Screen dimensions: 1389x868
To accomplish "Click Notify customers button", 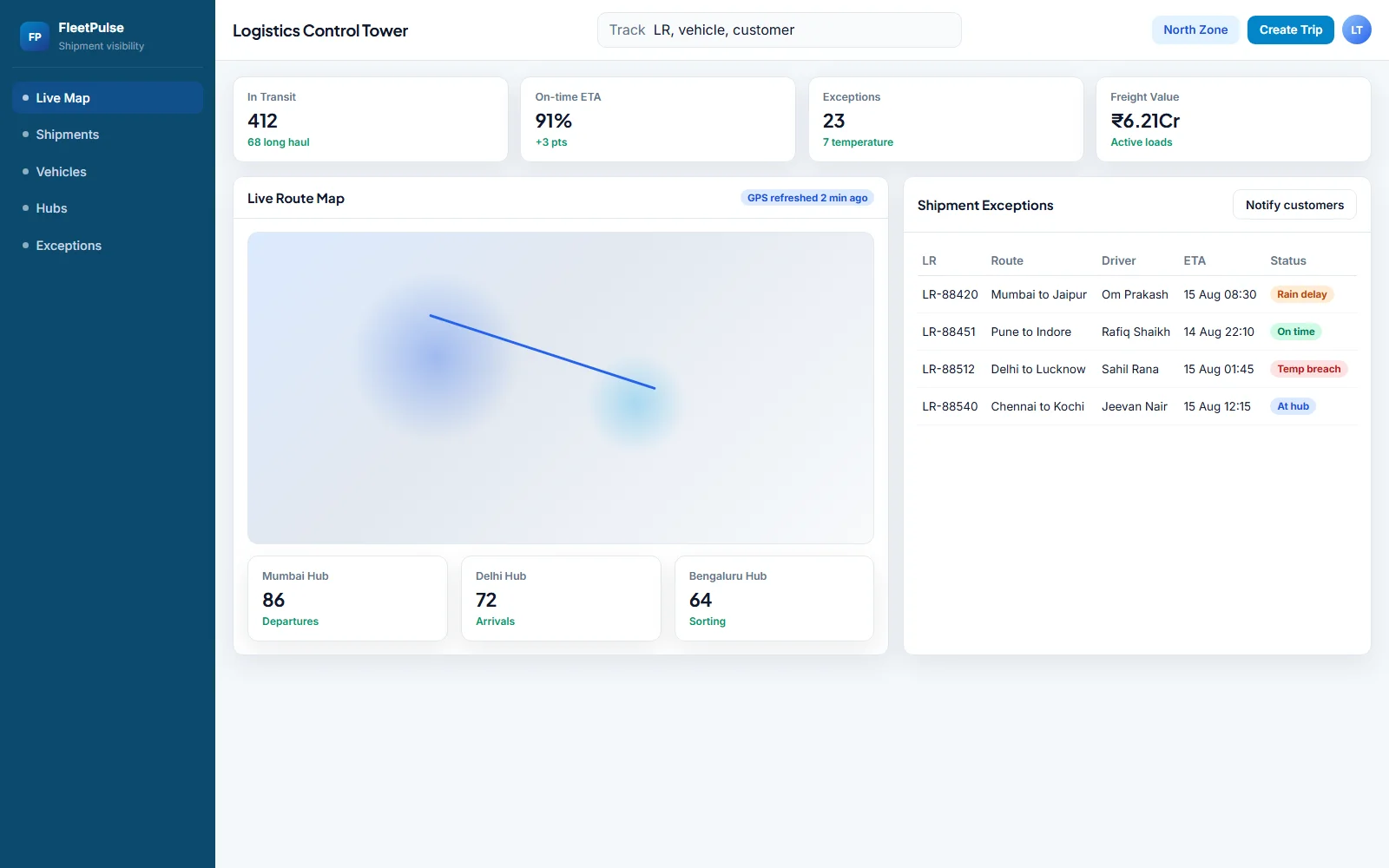I will click(1294, 205).
